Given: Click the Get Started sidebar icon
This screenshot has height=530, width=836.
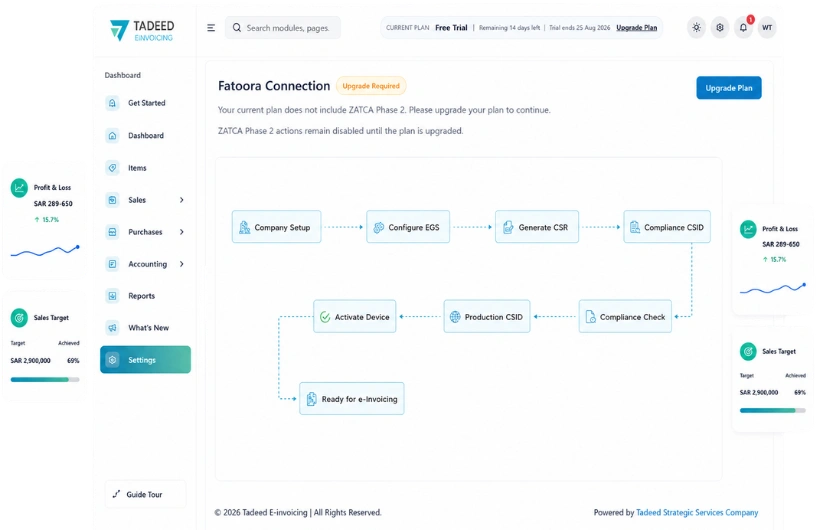Looking at the screenshot, I should point(112,103).
